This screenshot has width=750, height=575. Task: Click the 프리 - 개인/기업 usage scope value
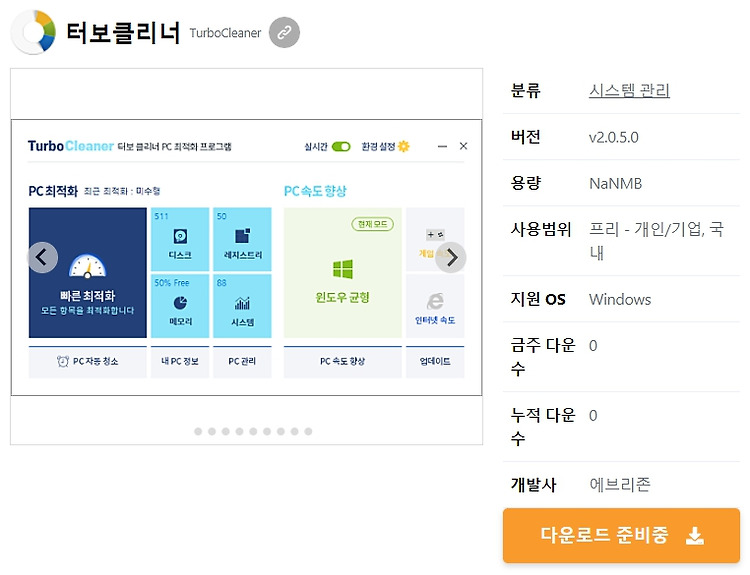tap(656, 241)
